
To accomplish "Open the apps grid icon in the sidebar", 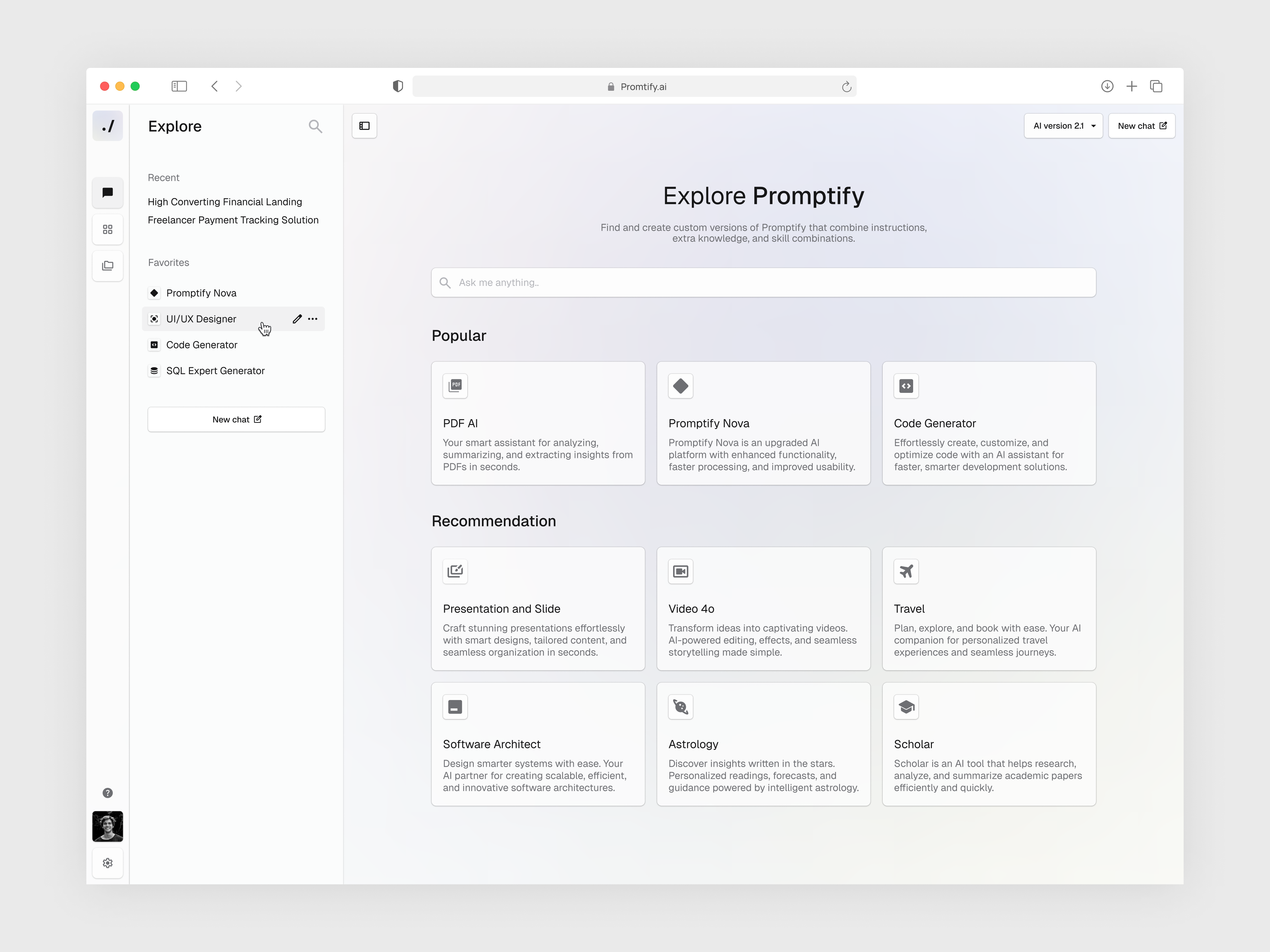I will point(107,229).
